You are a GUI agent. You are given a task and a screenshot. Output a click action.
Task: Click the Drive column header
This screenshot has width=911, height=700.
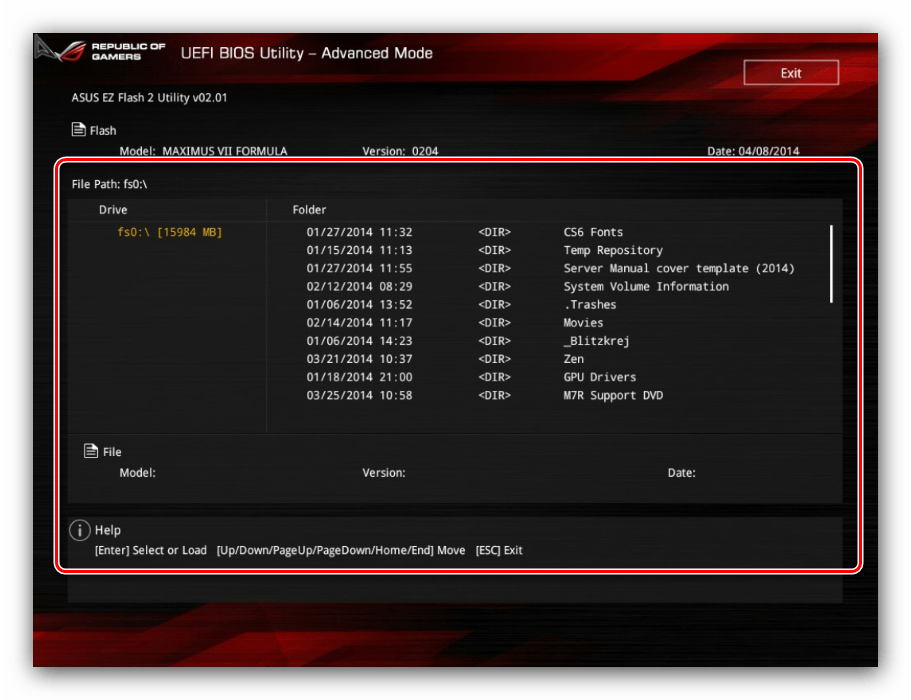click(113, 210)
